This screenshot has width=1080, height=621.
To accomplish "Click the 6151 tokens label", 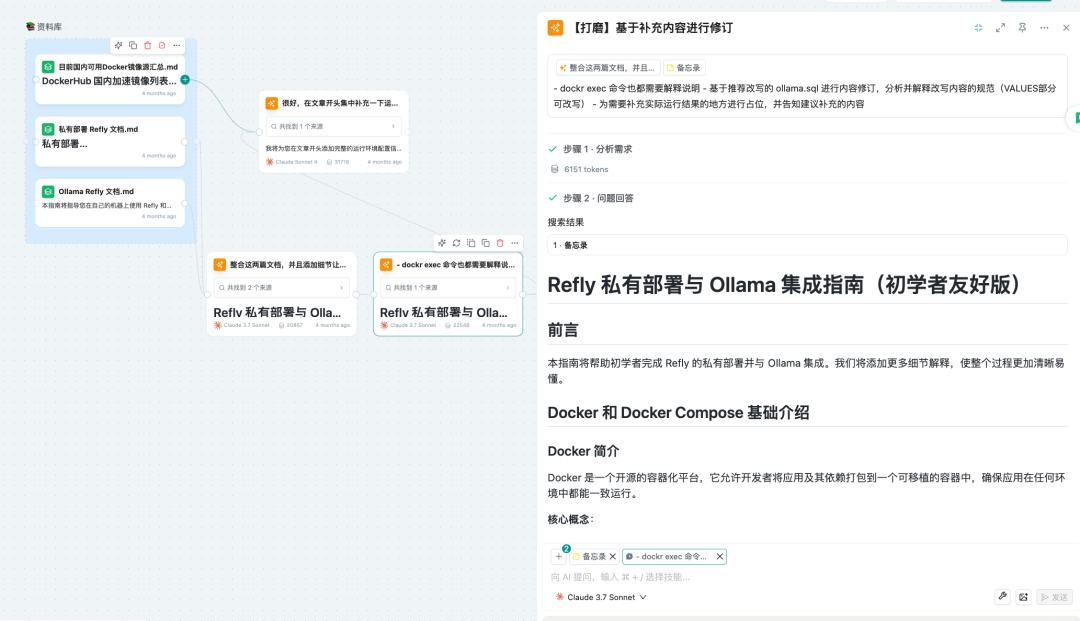I will [x=586, y=169].
